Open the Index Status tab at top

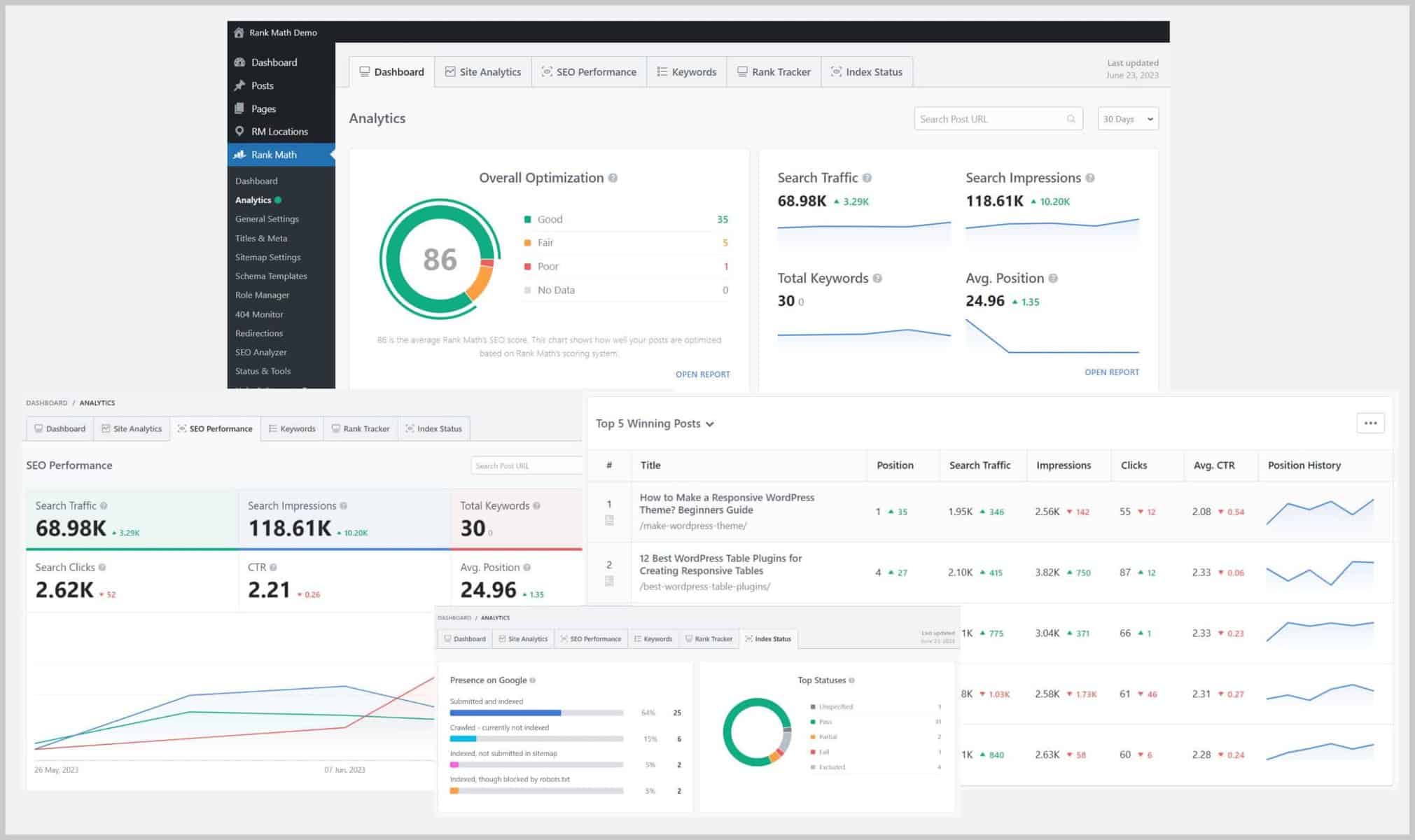tap(866, 72)
